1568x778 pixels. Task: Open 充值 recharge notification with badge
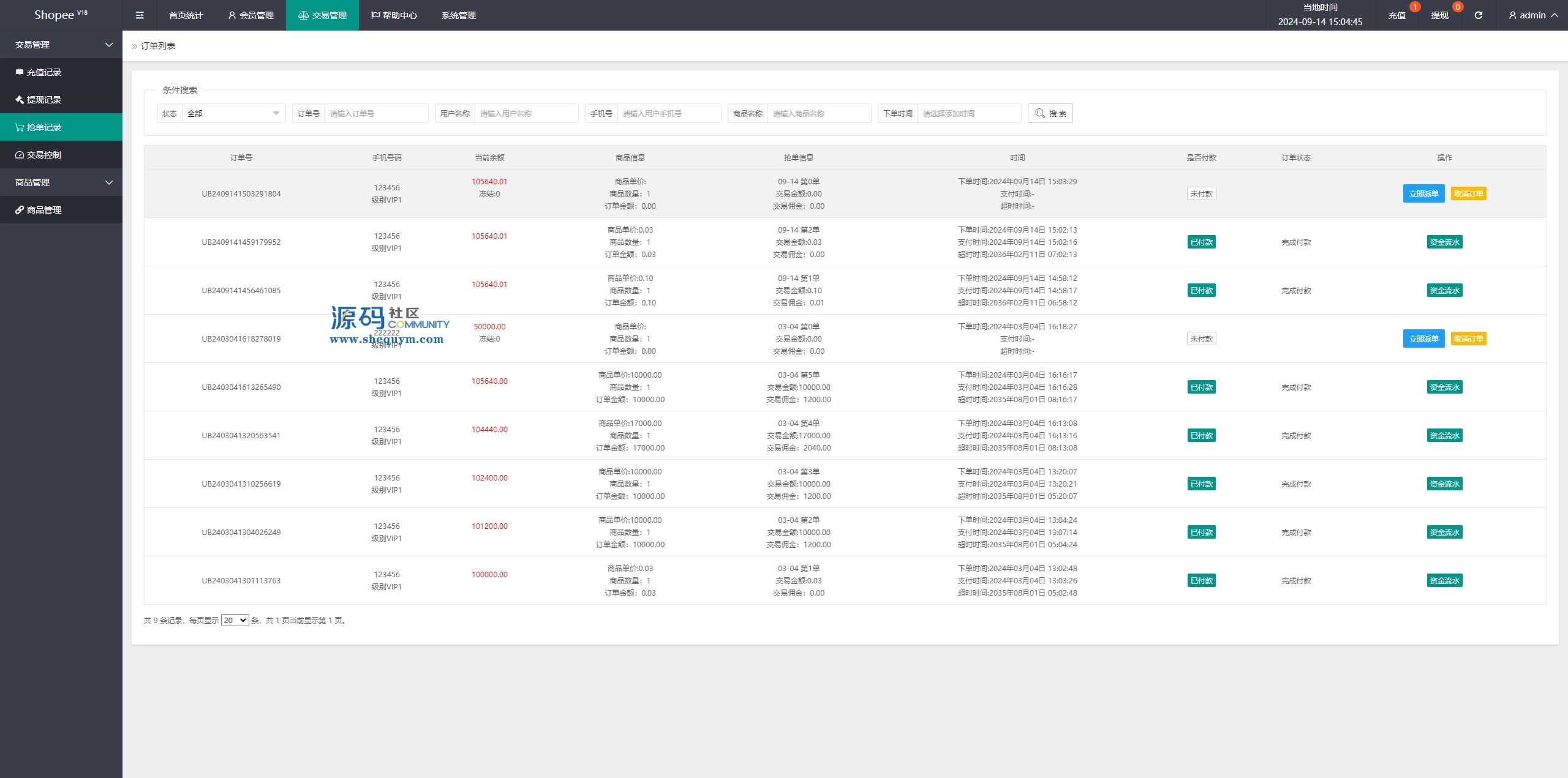click(x=1397, y=15)
